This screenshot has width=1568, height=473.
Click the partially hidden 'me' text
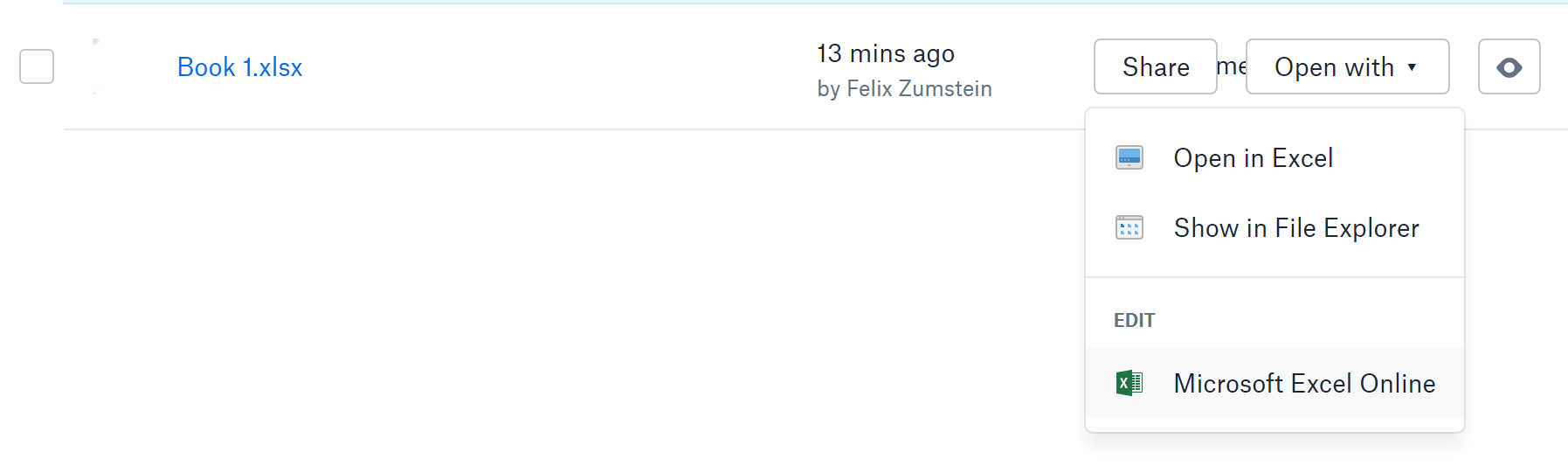click(1231, 66)
